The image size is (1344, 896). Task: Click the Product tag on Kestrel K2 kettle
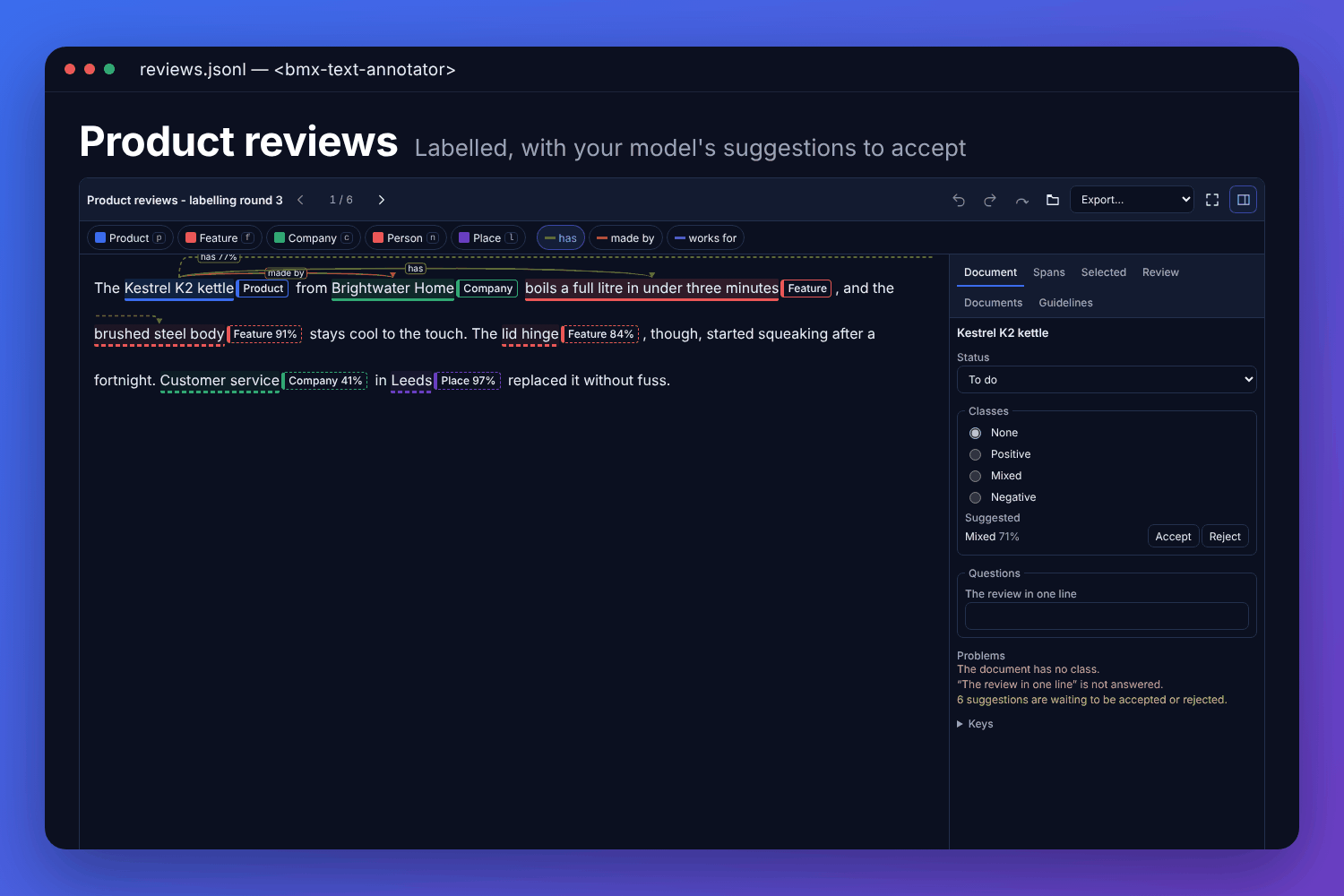(x=263, y=289)
